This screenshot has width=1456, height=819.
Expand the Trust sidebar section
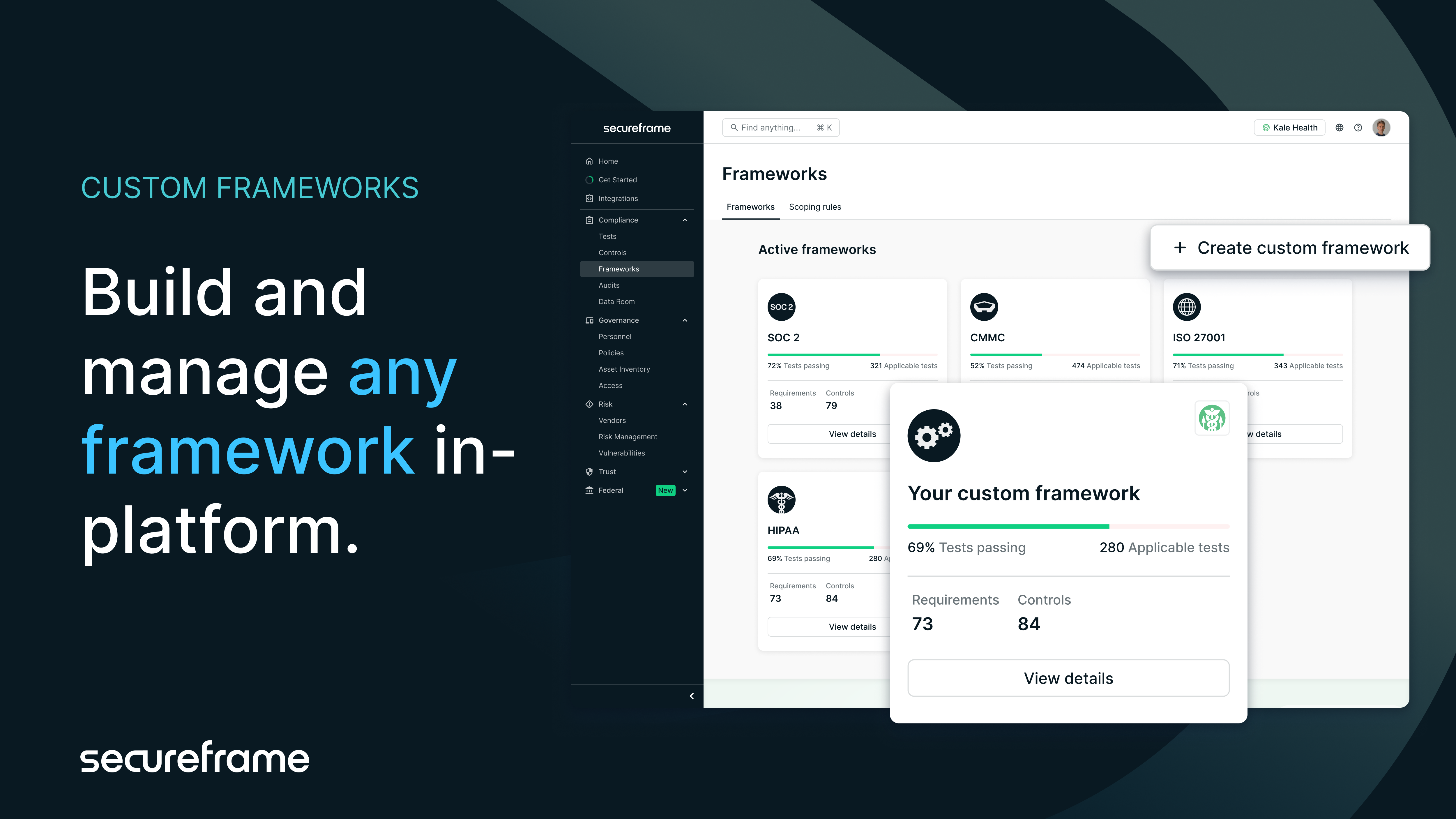click(x=685, y=472)
